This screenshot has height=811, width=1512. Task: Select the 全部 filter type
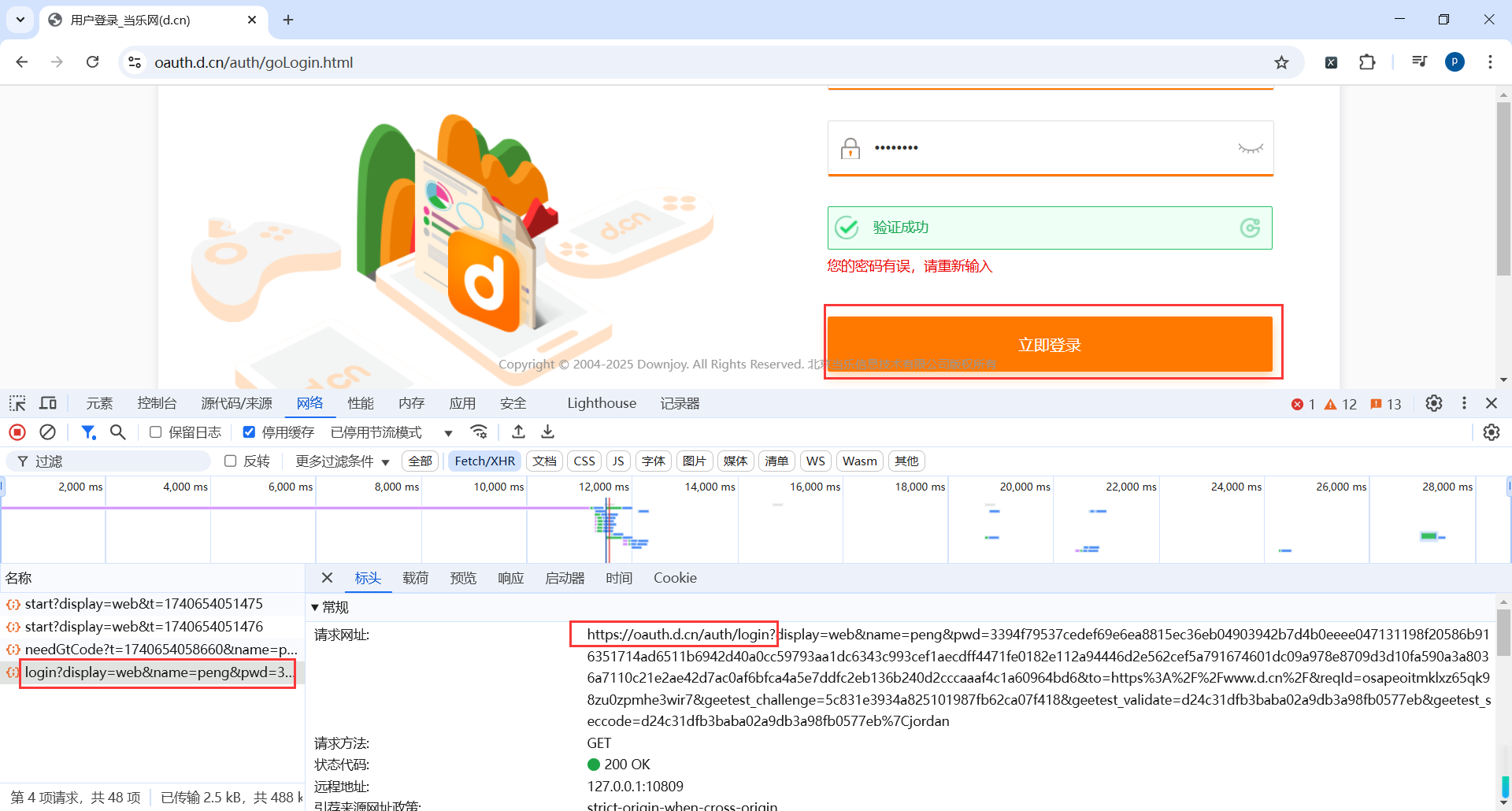point(421,461)
